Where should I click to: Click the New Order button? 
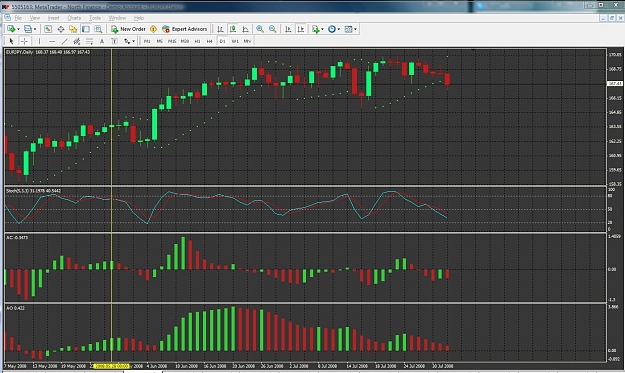tap(128, 29)
